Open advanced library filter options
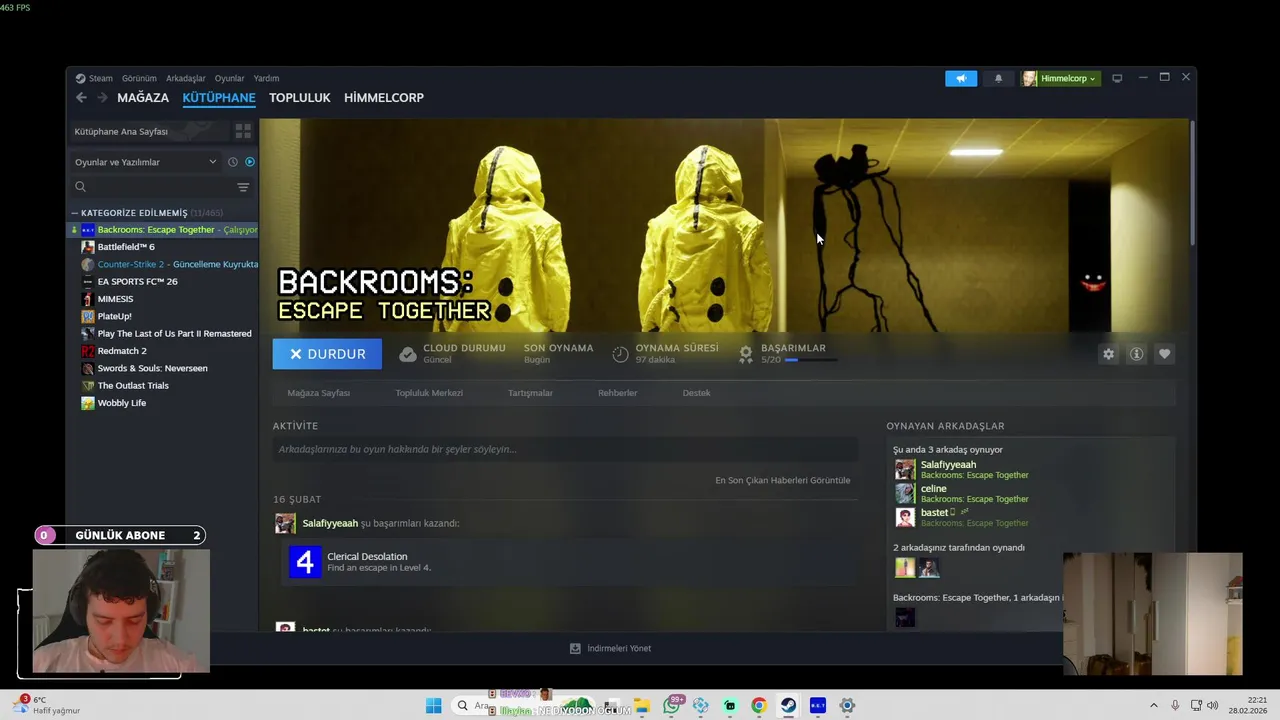 coord(243,187)
